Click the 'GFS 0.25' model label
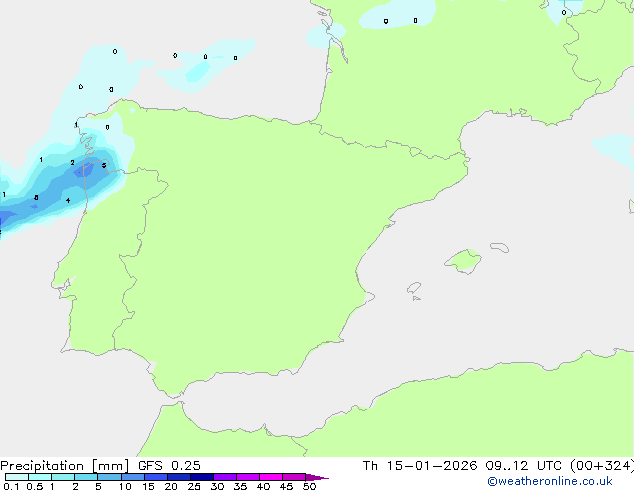This screenshot has height=490, width=634. click(x=169, y=466)
